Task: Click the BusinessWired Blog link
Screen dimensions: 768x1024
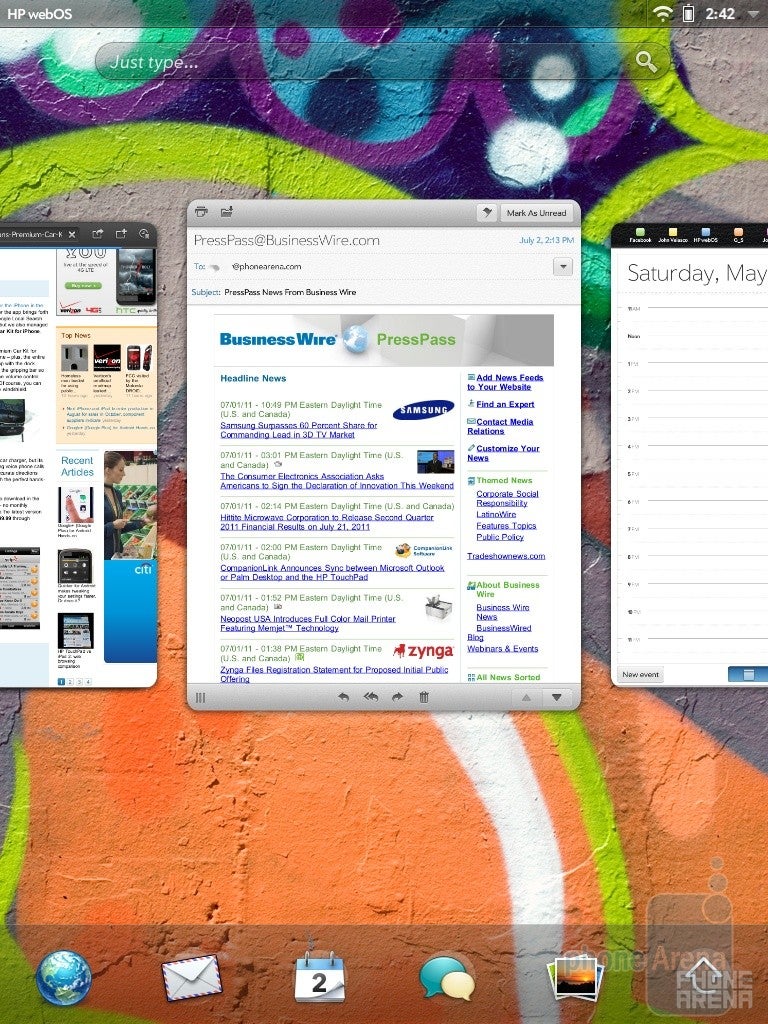Action: pyautogui.click(x=500, y=633)
